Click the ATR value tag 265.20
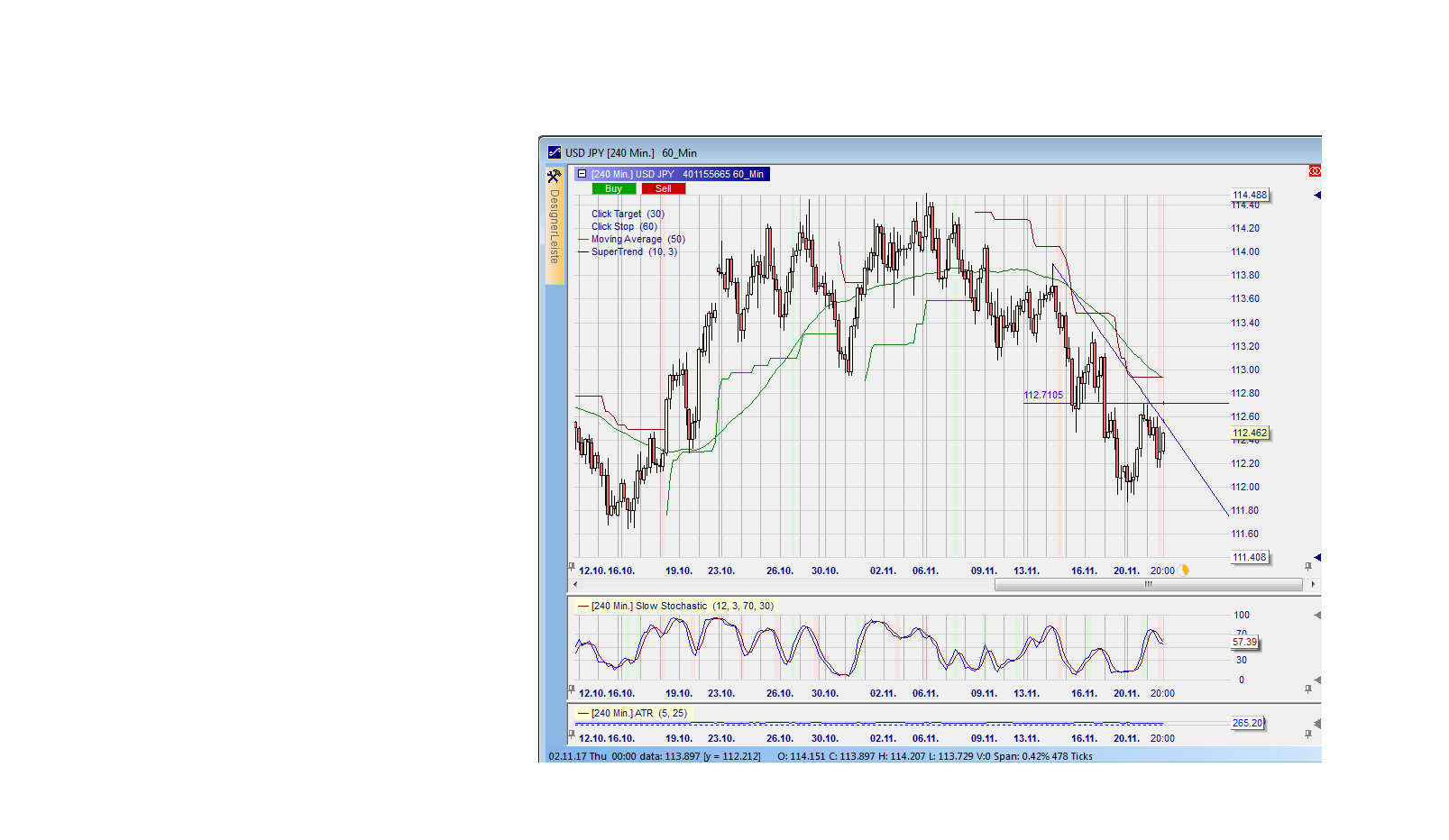This screenshot has width=1449, height=840. tap(1247, 723)
